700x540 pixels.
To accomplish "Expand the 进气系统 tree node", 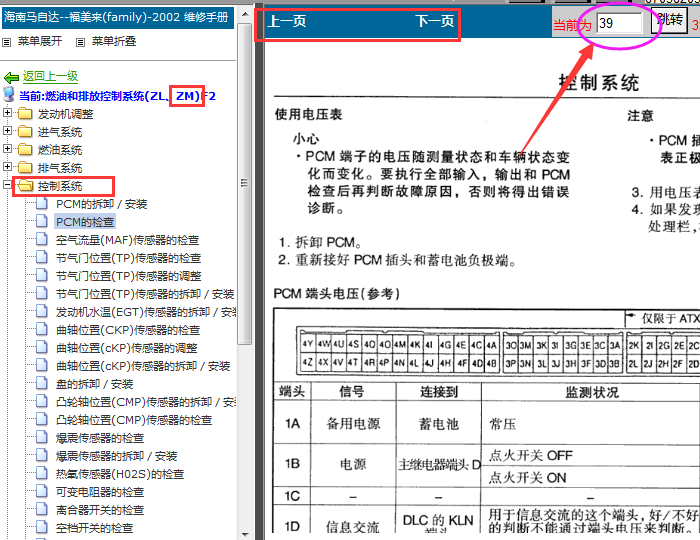I will 7,130.
